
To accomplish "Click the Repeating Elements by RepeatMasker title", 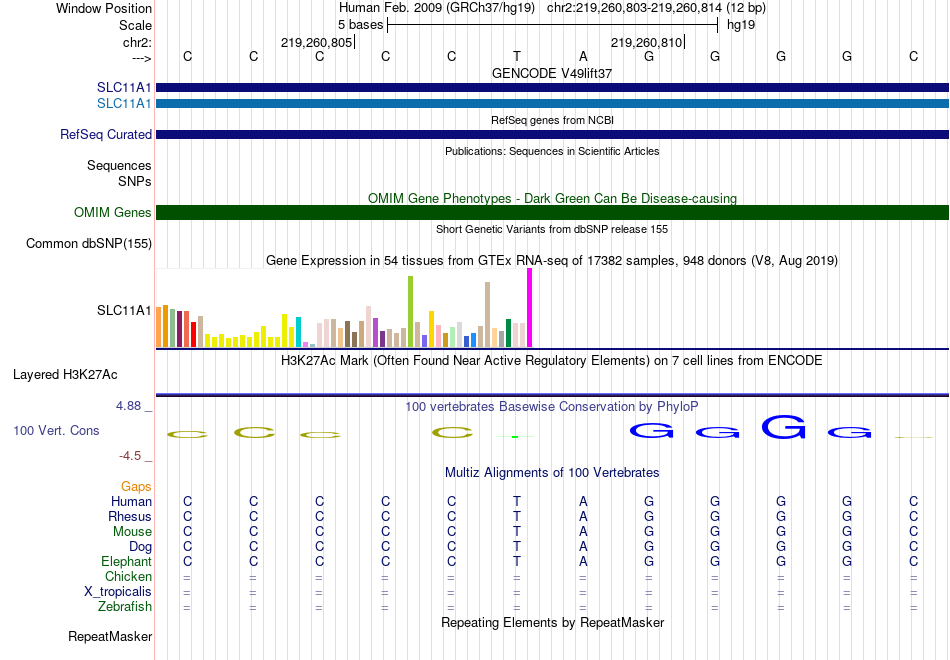I will click(553, 622).
